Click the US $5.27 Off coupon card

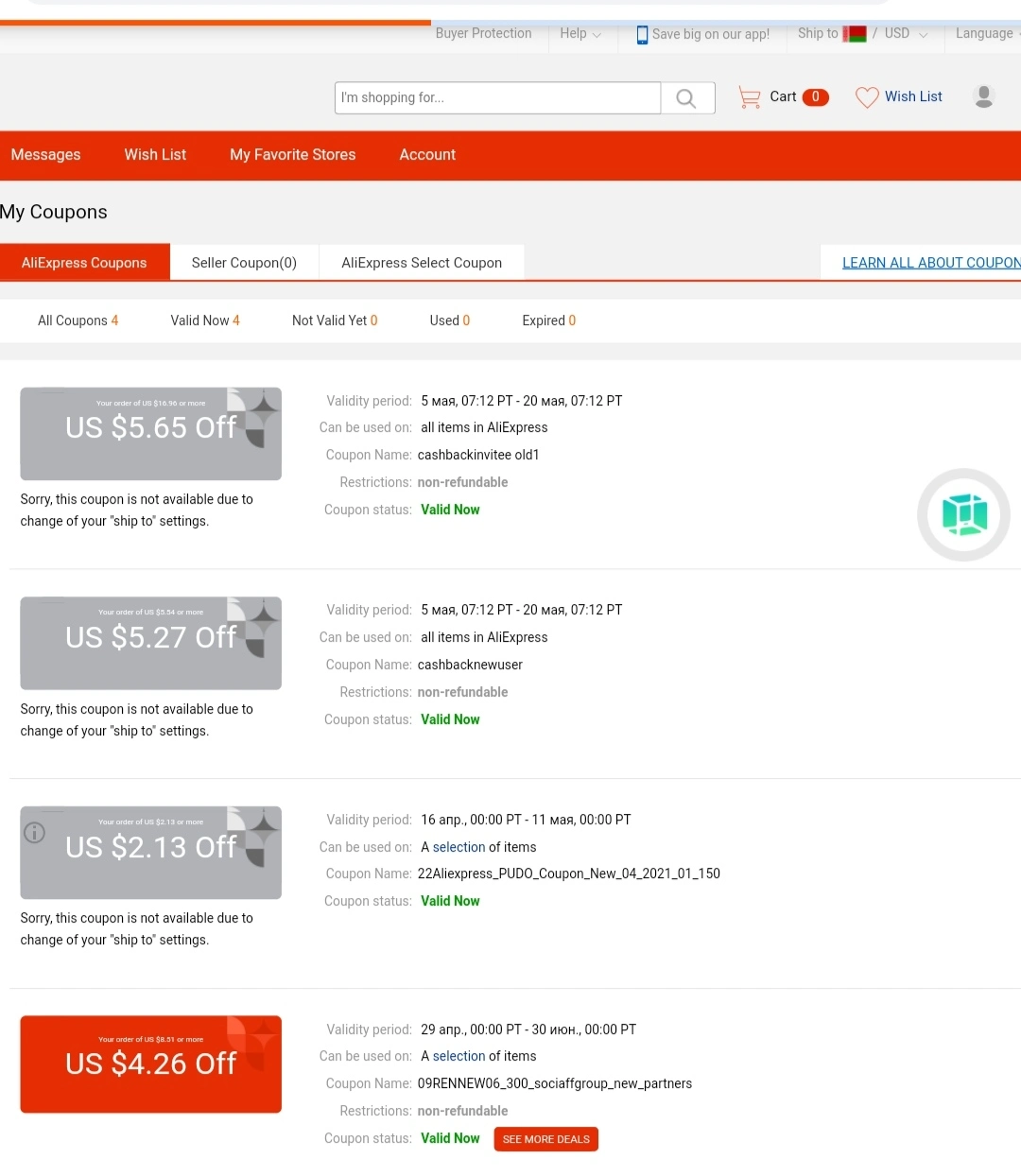click(x=151, y=643)
